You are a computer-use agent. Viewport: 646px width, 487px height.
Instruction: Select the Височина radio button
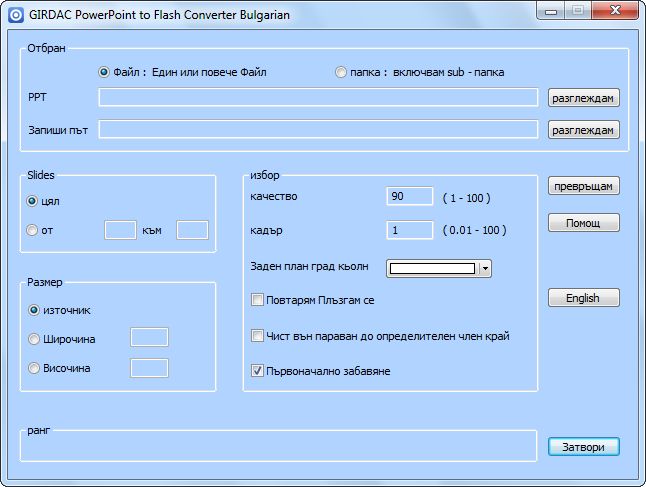[34, 368]
